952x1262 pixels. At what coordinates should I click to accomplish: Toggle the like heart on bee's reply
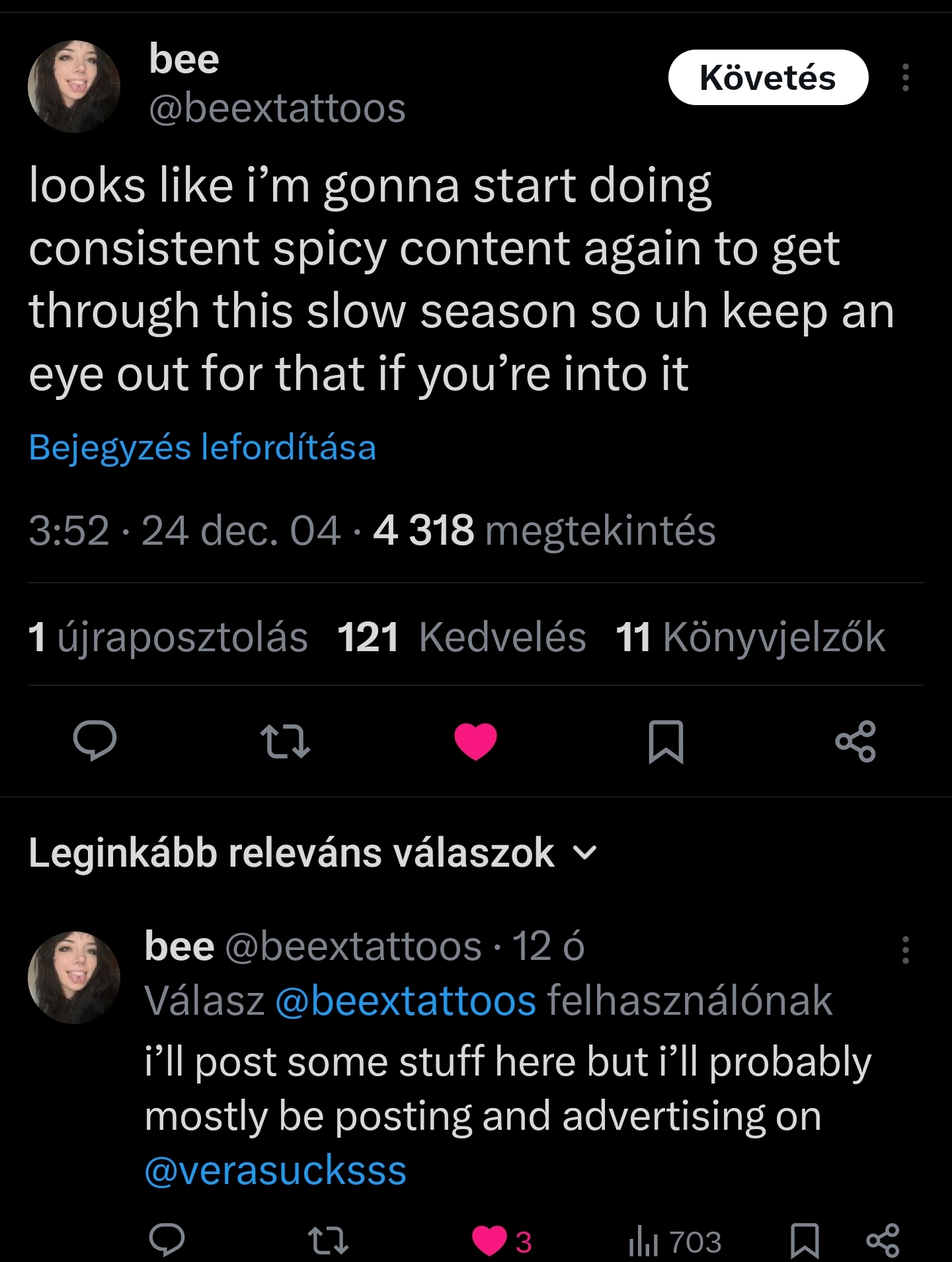tap(489, 1240)
